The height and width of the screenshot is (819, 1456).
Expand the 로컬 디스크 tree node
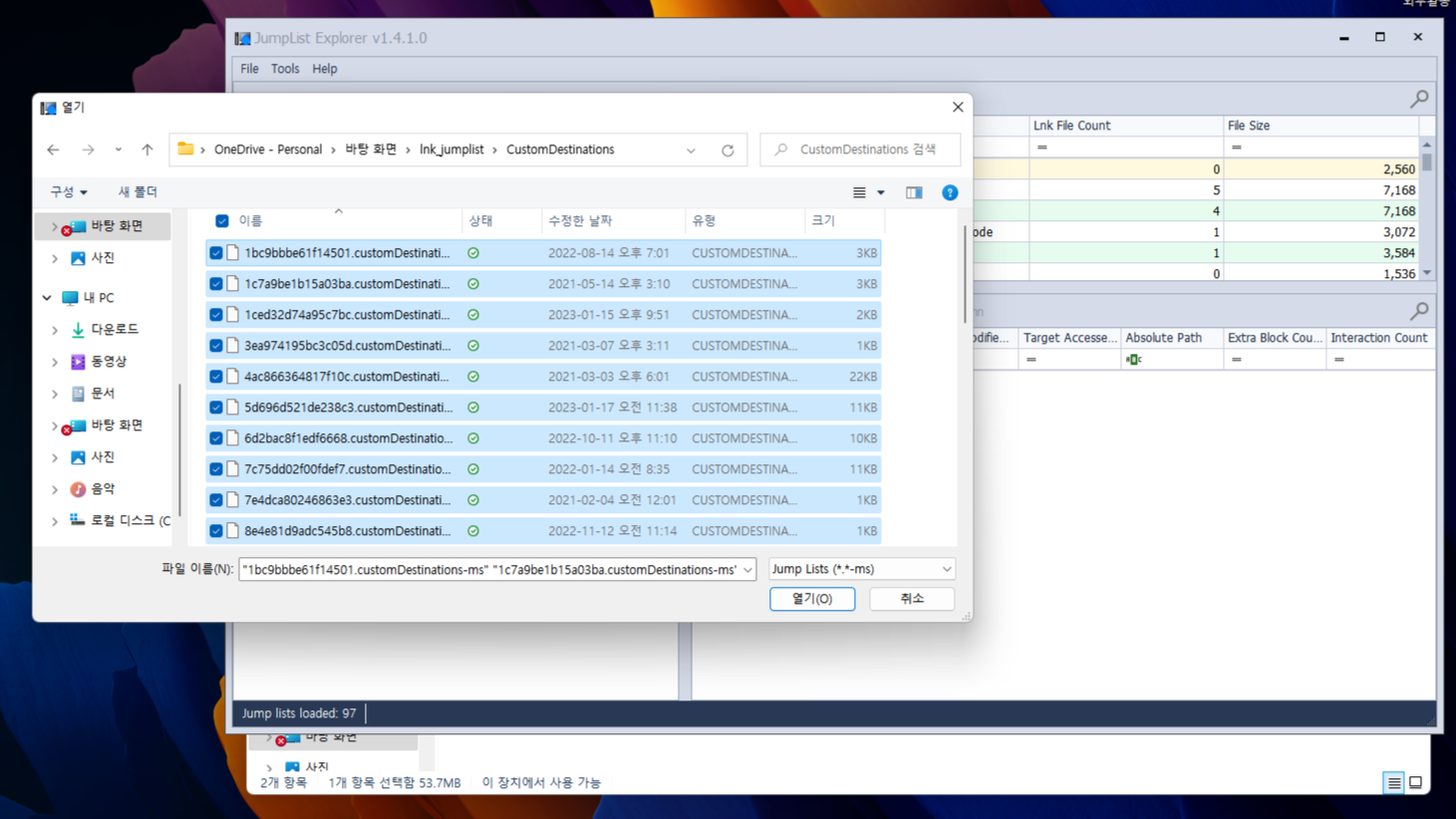55,521
